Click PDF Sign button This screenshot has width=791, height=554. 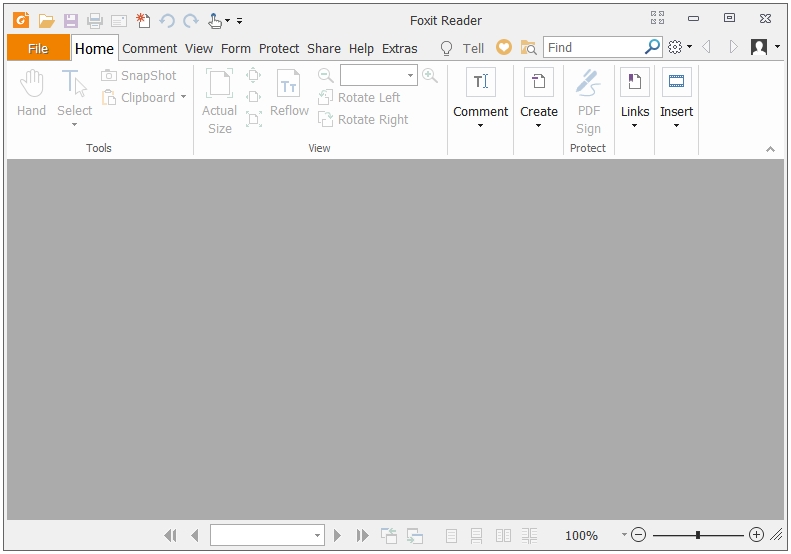pos(588,102)
